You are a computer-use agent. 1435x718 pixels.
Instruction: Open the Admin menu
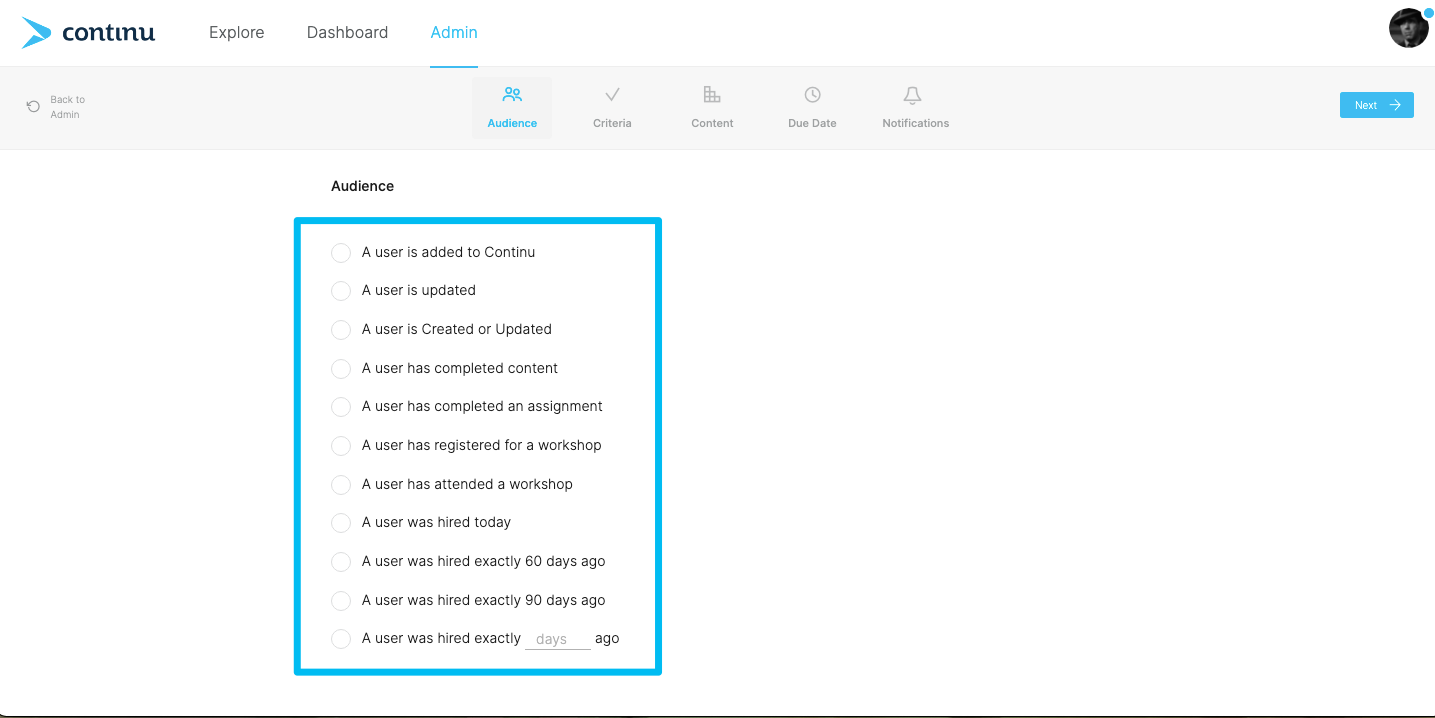click(x=454, y=32)
